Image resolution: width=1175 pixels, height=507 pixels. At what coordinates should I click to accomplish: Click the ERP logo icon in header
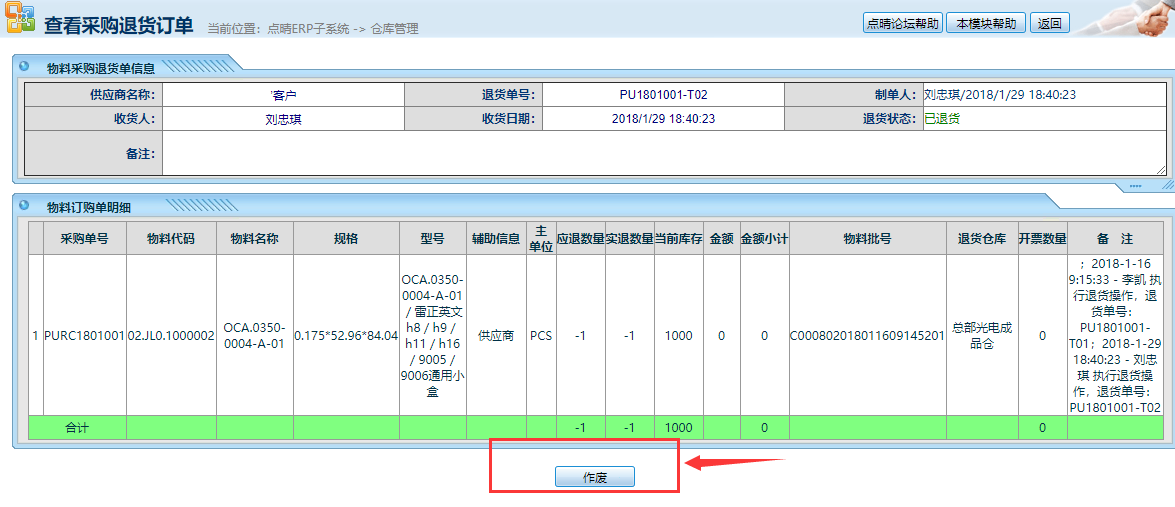pos(20,20)
